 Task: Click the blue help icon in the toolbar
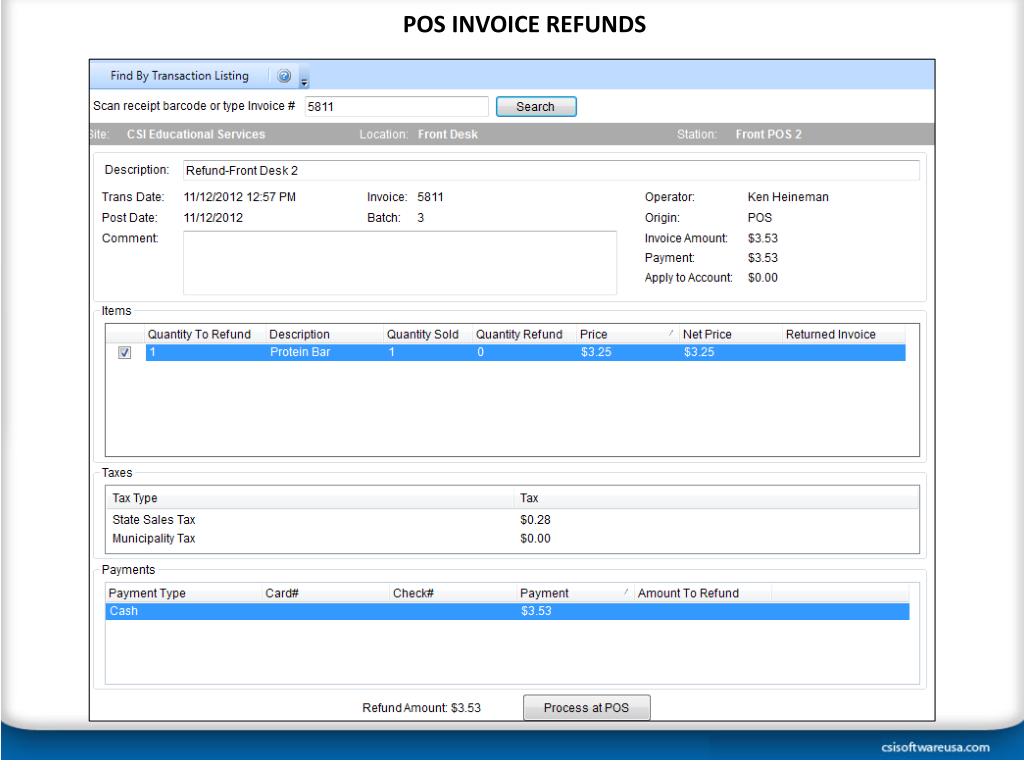pyautogui.click(x=284, y=76)
